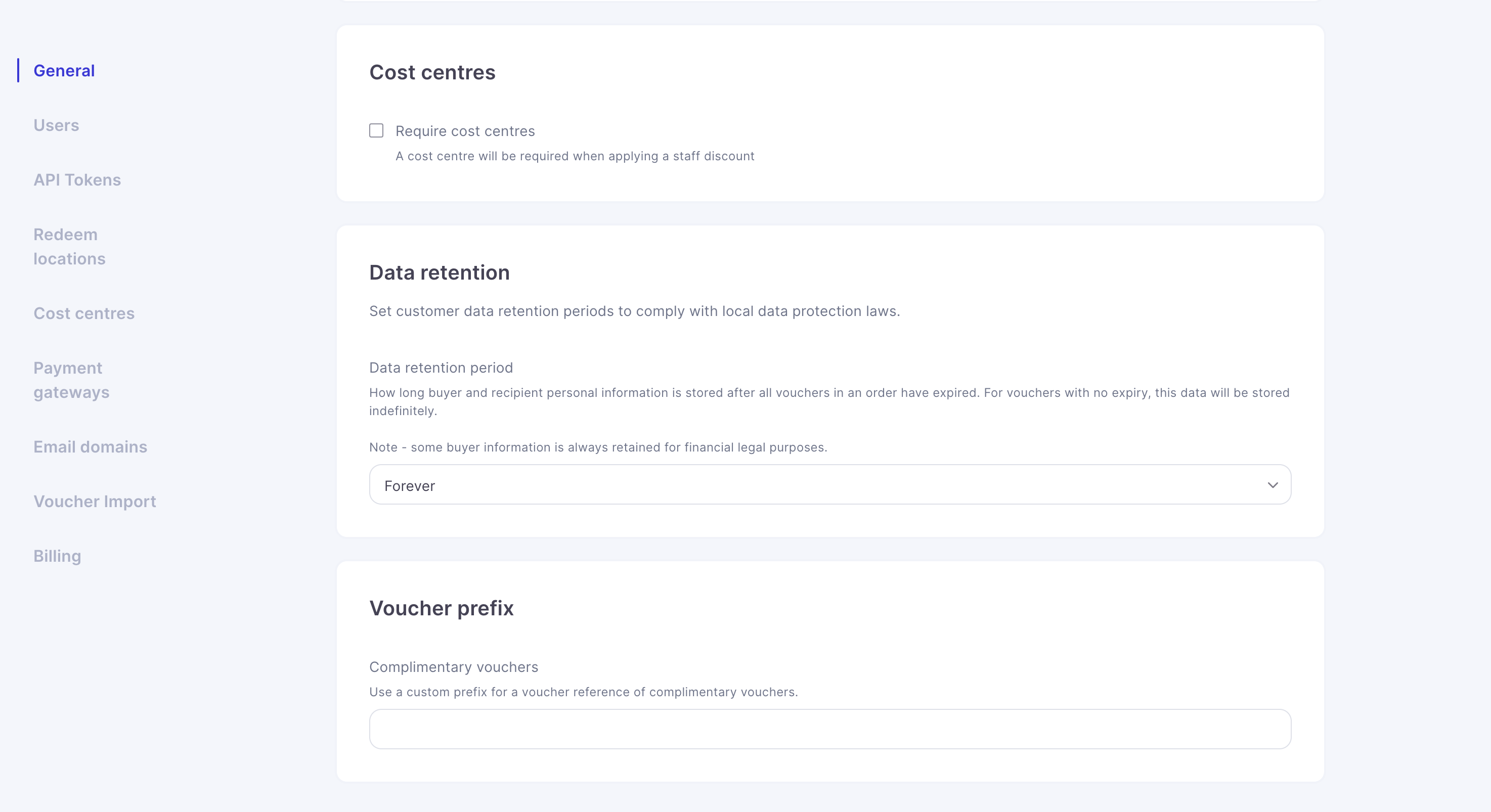Enable the Require cost centres checkbox
Screen dimensions: 1491x812
[x=376, y=131]
